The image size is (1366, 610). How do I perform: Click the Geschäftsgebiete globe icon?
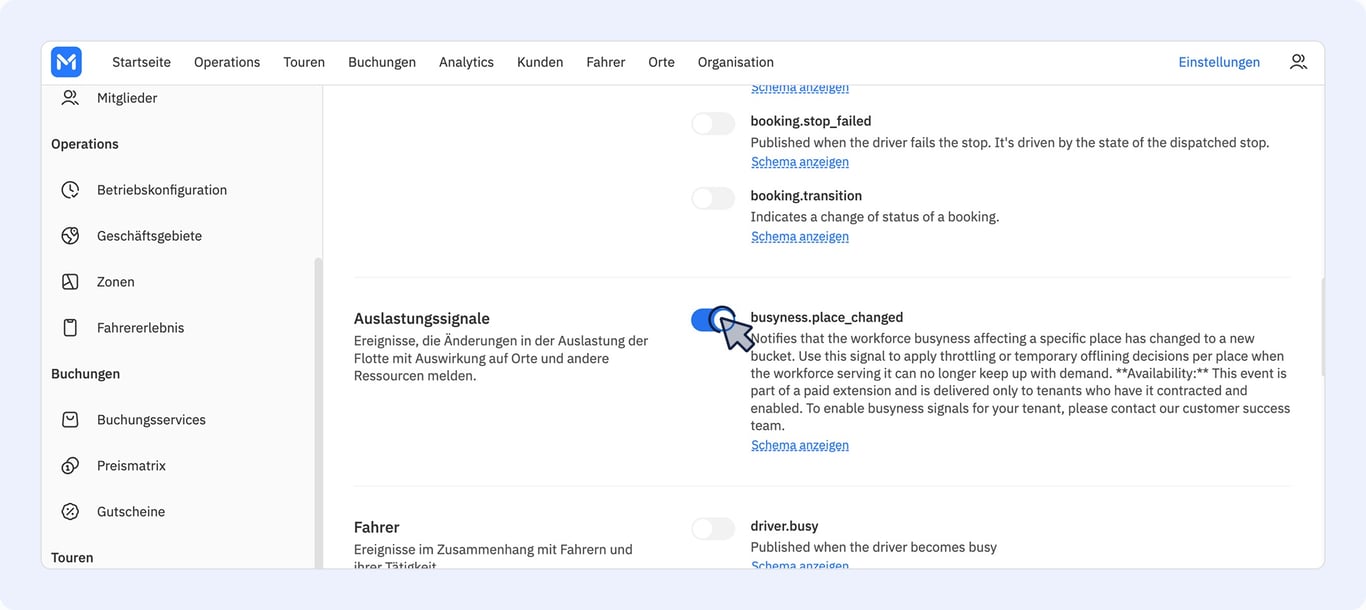70,236
